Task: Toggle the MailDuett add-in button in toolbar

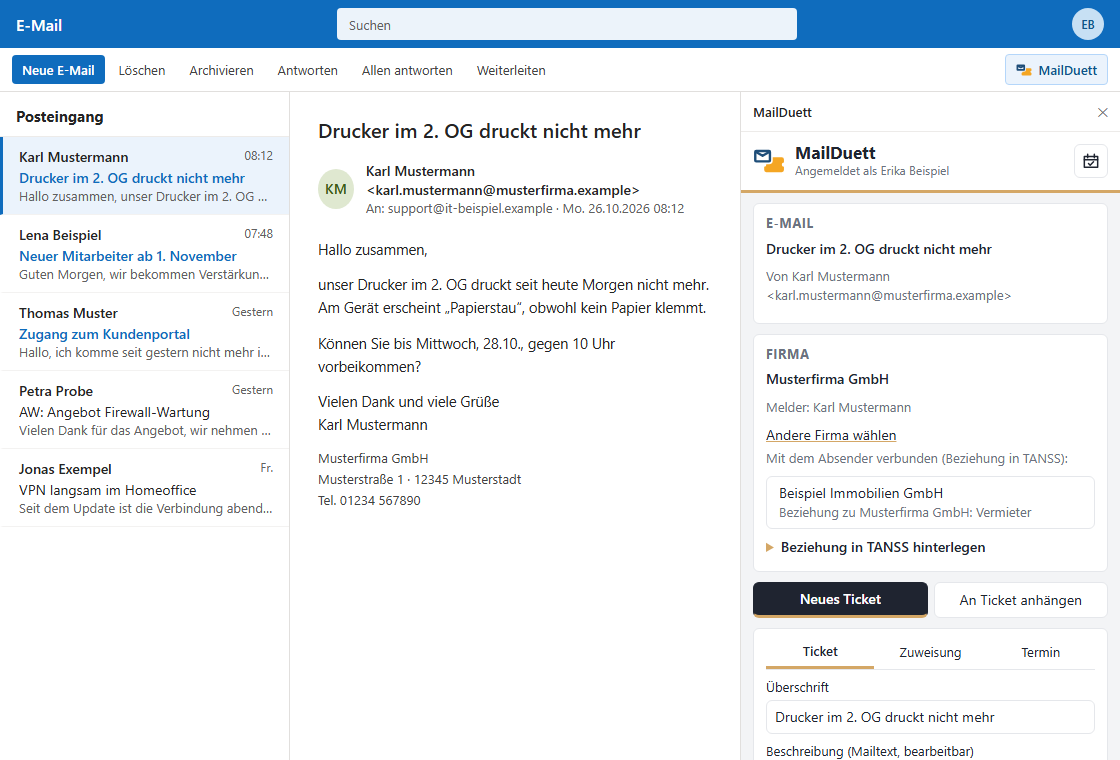Action: click(1056, 70)
